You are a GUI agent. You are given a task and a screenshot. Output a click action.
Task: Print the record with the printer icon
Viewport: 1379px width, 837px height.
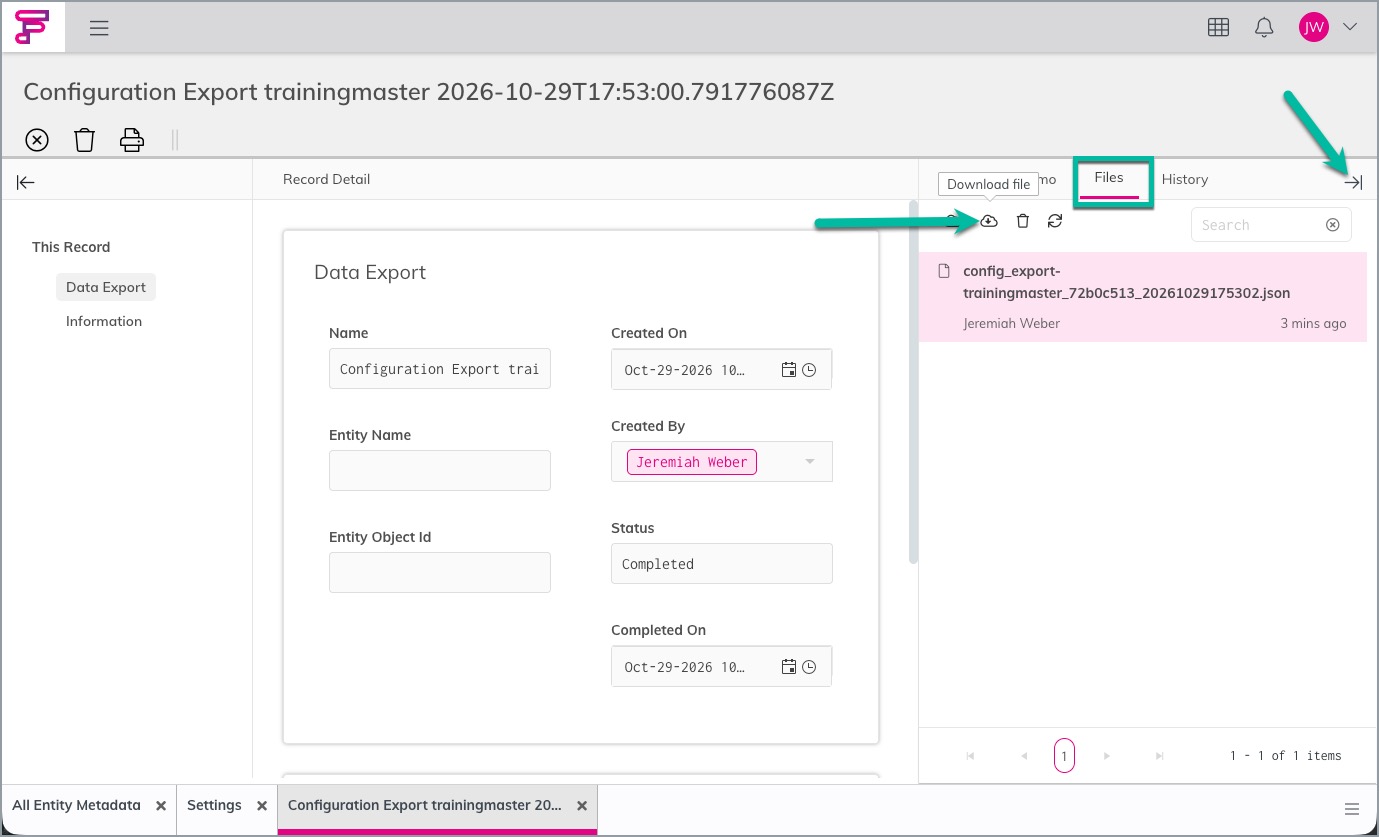pyautogui.click(x=132, y=140)
